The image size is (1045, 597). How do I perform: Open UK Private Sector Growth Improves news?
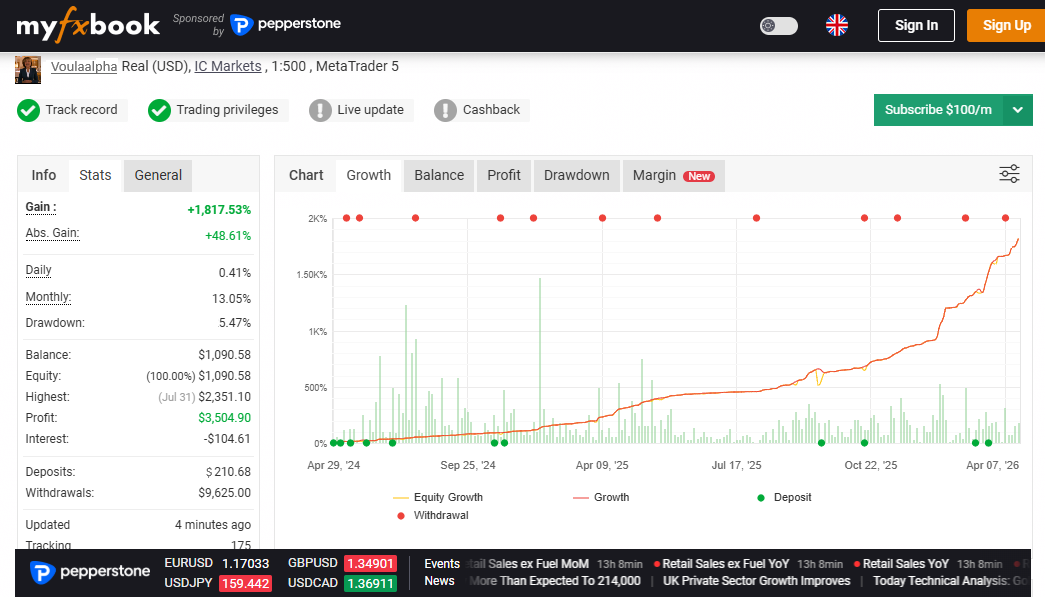pos(756,581)
